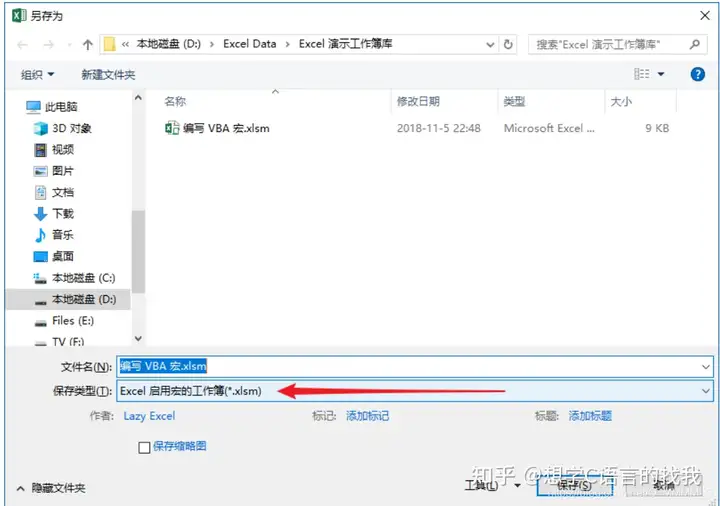The width and height of the screenshot is (720, 506).
Task: Click the view layout icon
Action: coord(641,74)
